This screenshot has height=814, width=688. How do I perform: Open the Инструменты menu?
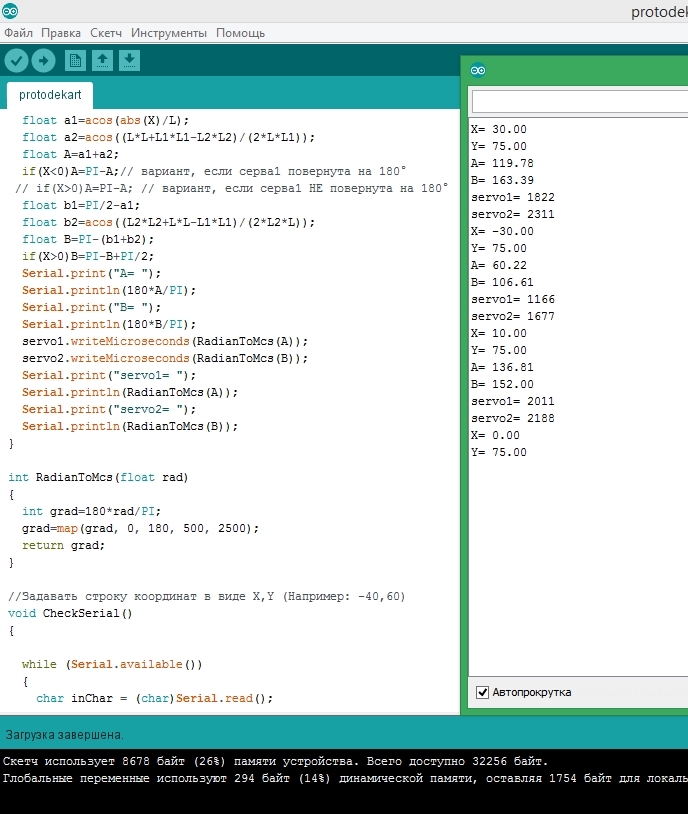click(169, 33)
